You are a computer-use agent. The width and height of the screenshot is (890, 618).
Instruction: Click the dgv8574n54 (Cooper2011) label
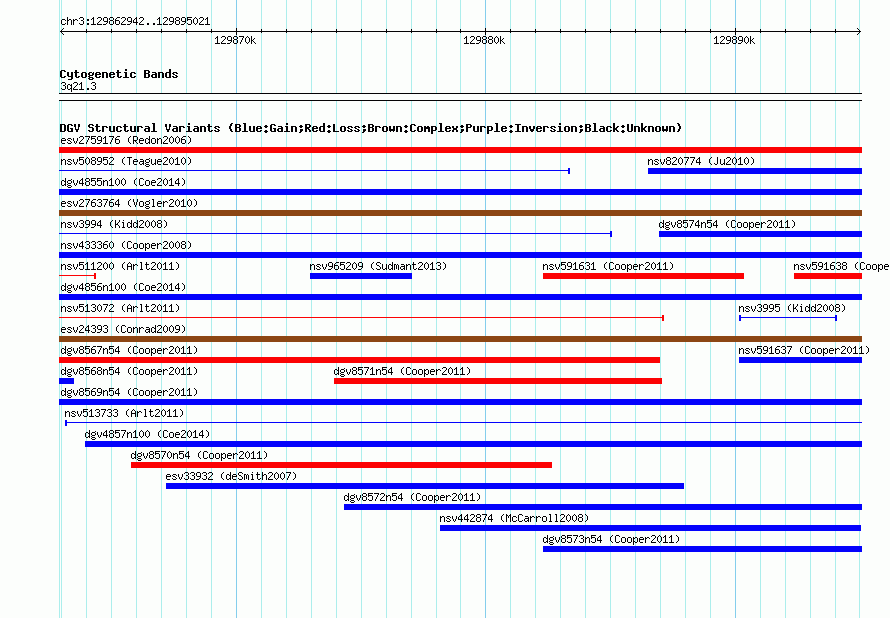pos(727,224)
